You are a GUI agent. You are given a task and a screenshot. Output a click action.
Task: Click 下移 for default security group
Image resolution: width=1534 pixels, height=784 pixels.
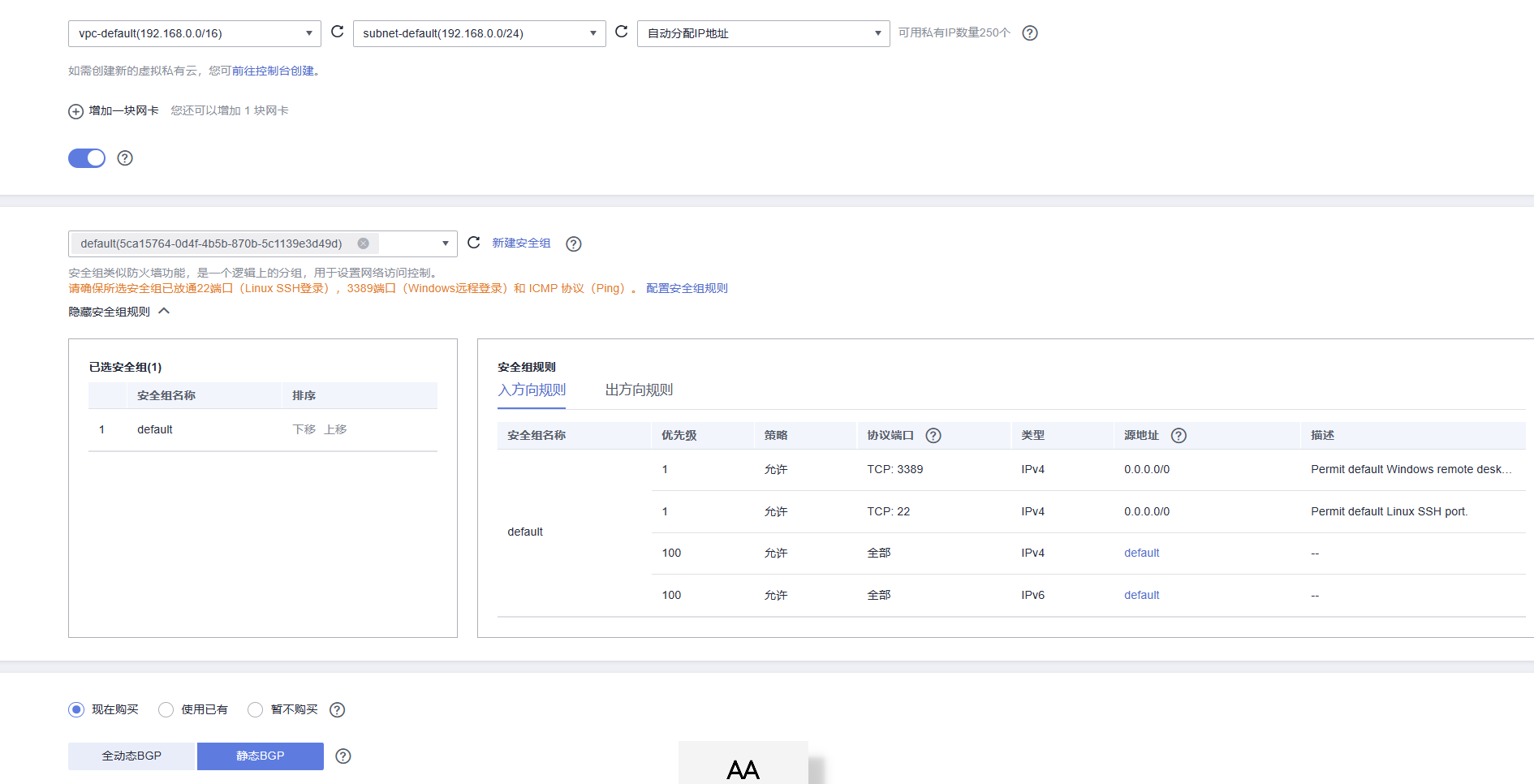click(x=304, y=429)
